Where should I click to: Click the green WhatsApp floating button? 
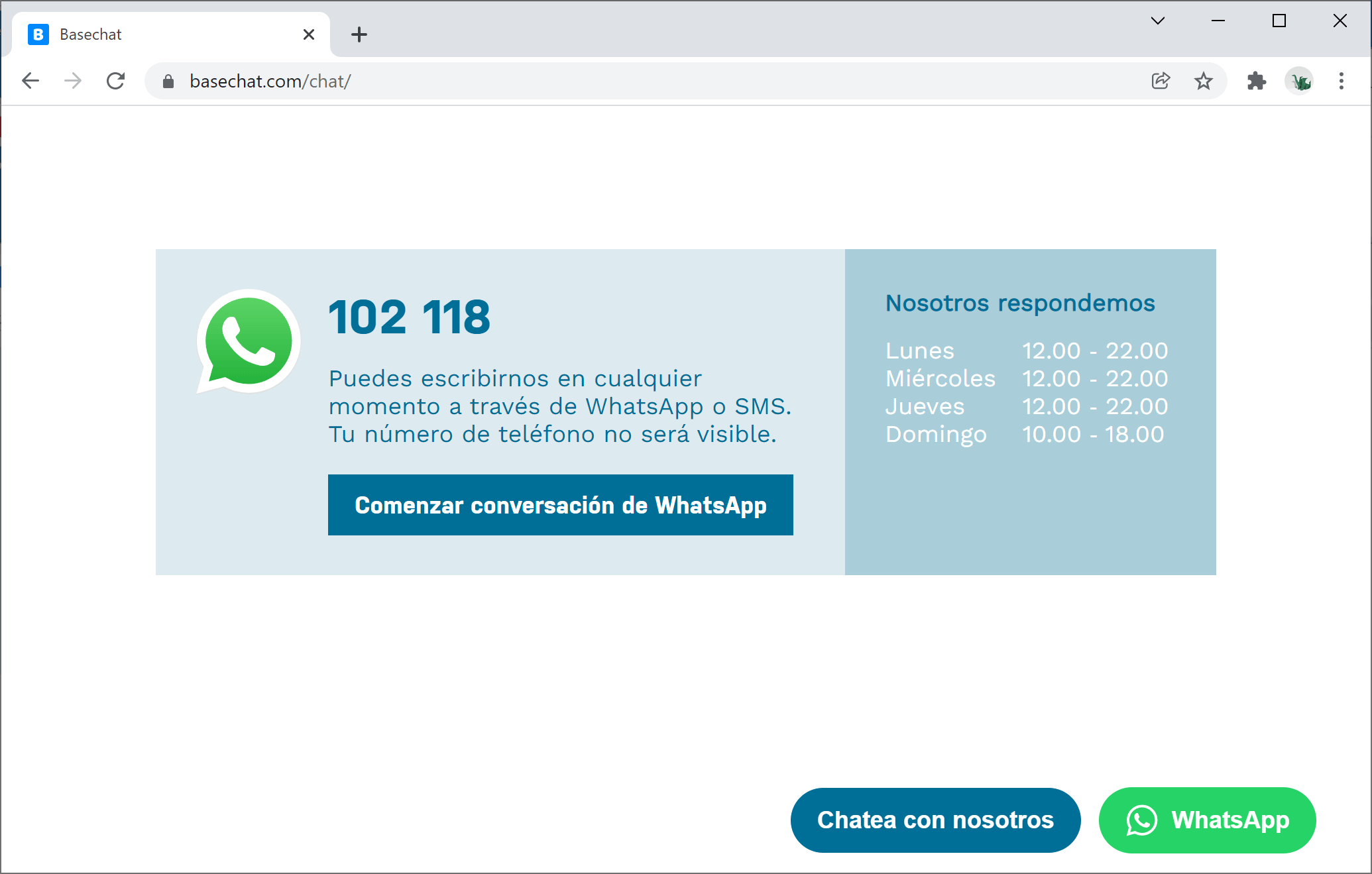point(1207,820)
